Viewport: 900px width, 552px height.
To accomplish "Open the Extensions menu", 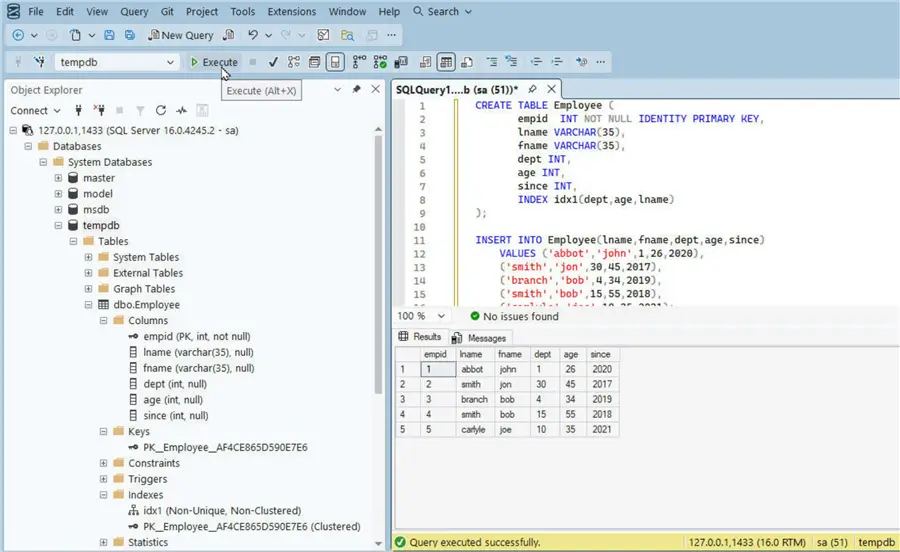I will 292,11.
